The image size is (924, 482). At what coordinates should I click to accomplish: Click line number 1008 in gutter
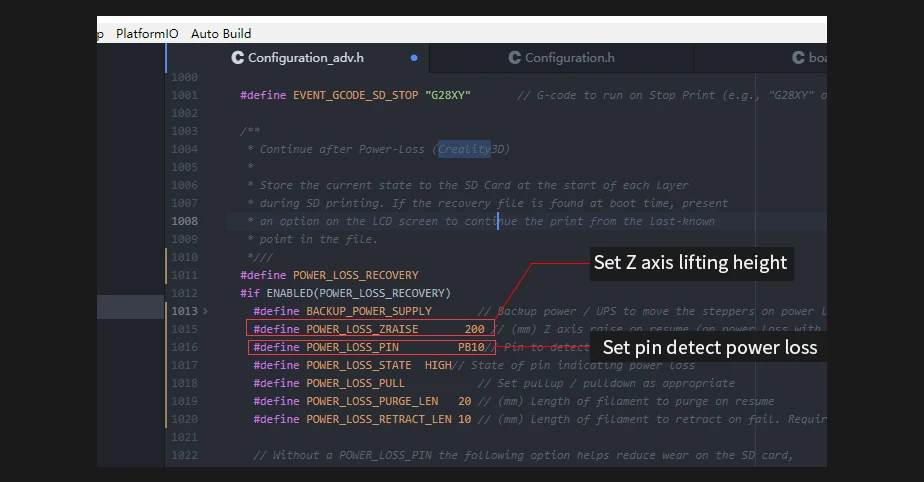184,221
